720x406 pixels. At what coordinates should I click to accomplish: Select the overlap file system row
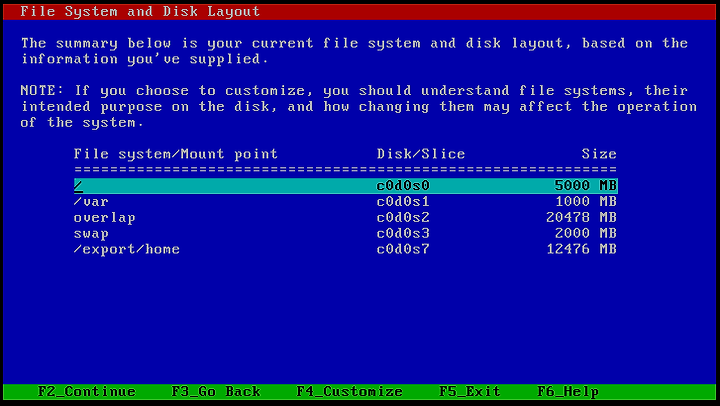click(x=104, y=218)
